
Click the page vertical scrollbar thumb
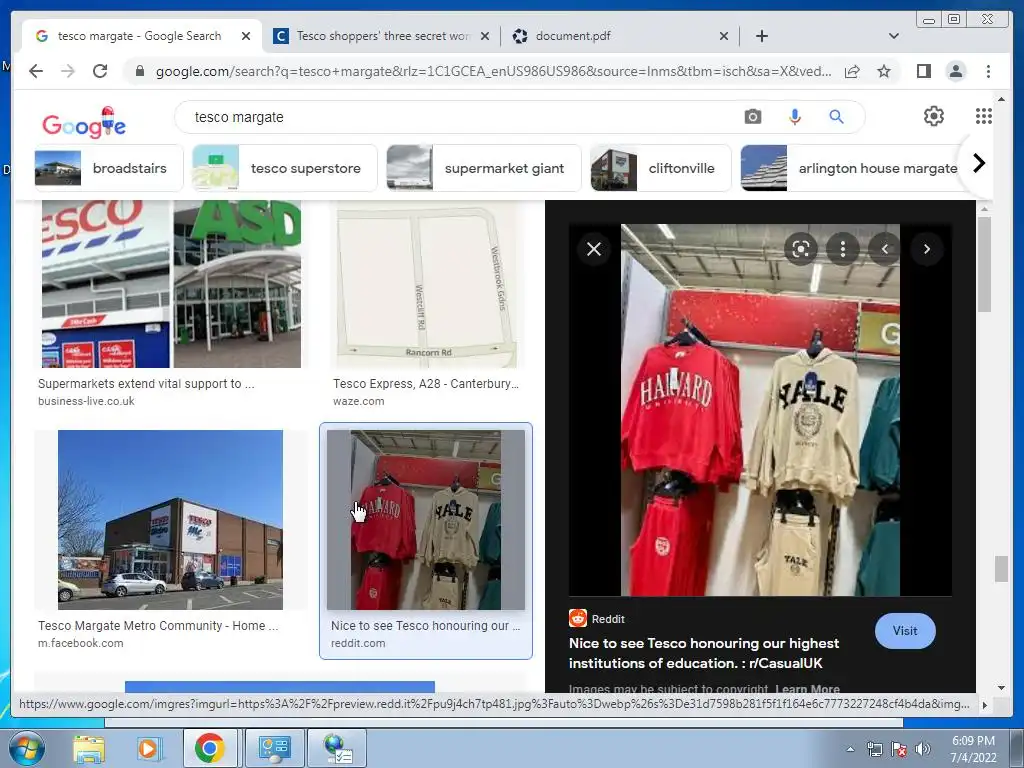[x=1001, y=568]
